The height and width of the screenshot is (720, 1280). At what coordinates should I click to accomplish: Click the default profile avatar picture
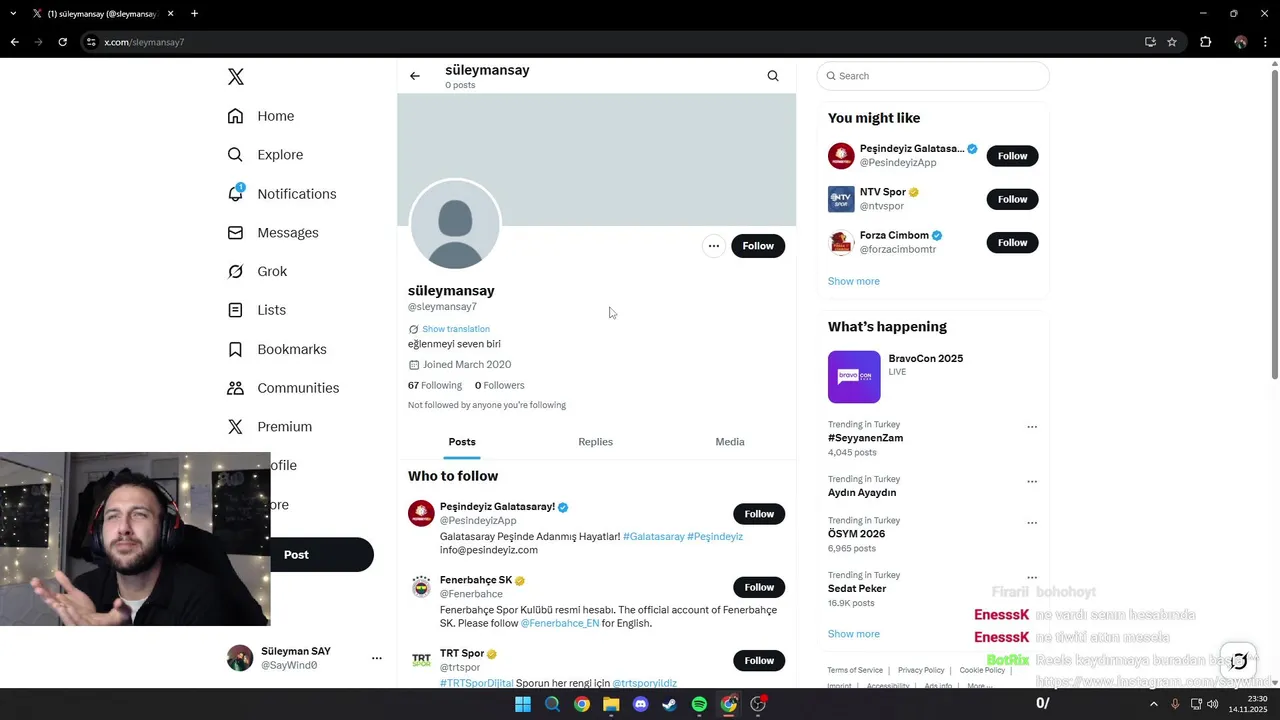(x=455, y=225)
